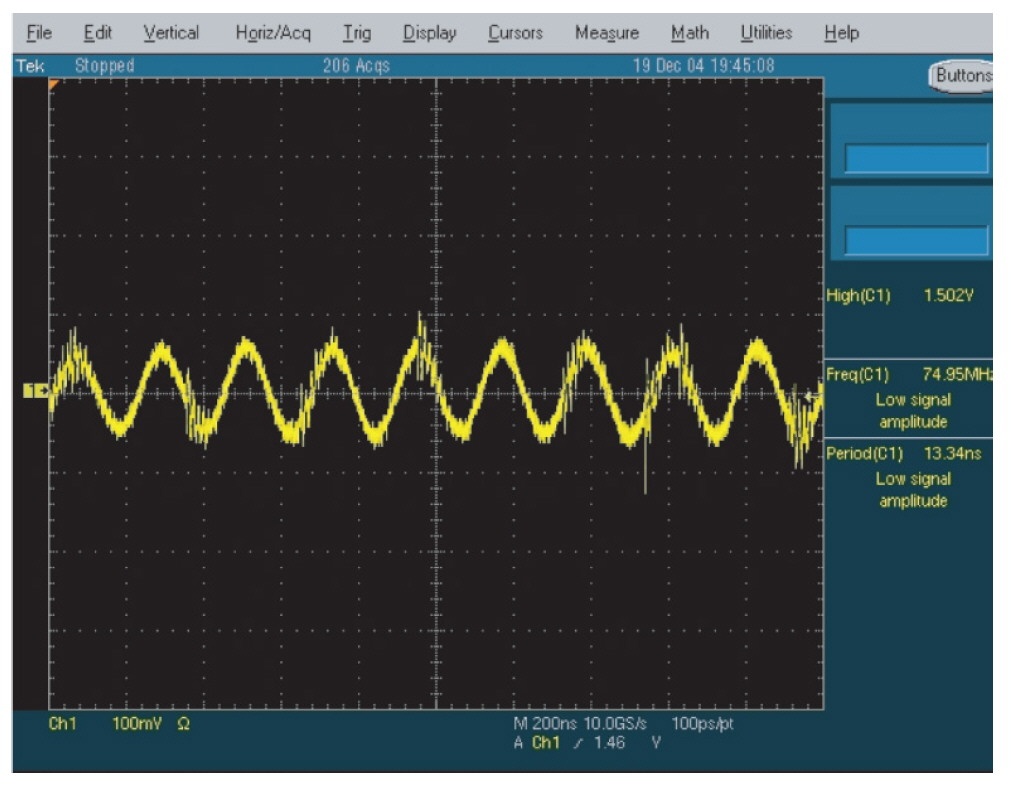Open the Trig menu
The width and height of the screenshot is (1011, 785).
coord(357,33)
